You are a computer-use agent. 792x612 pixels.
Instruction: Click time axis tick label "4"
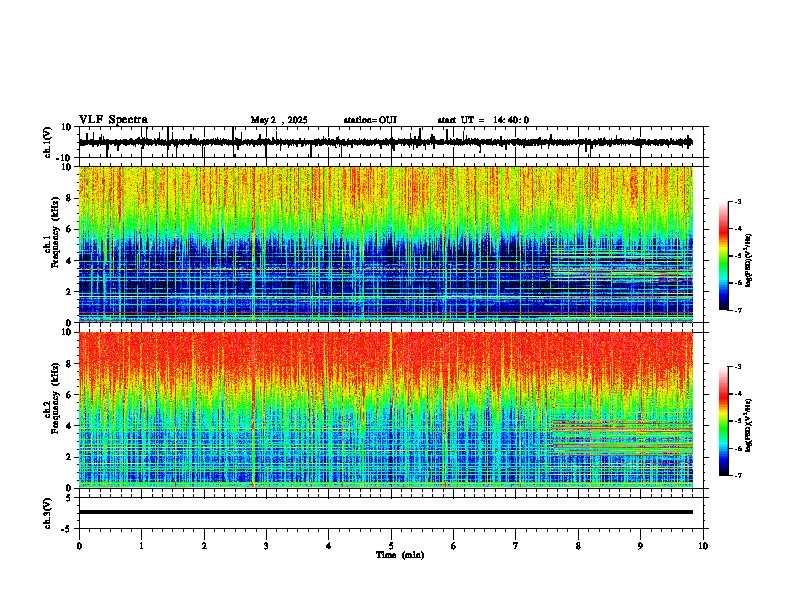click(x=329, y=546)
